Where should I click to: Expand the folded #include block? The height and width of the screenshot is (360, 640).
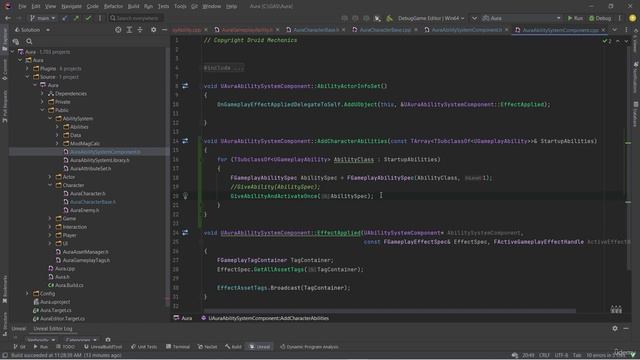pyautogui.click(x=224, y=68)
